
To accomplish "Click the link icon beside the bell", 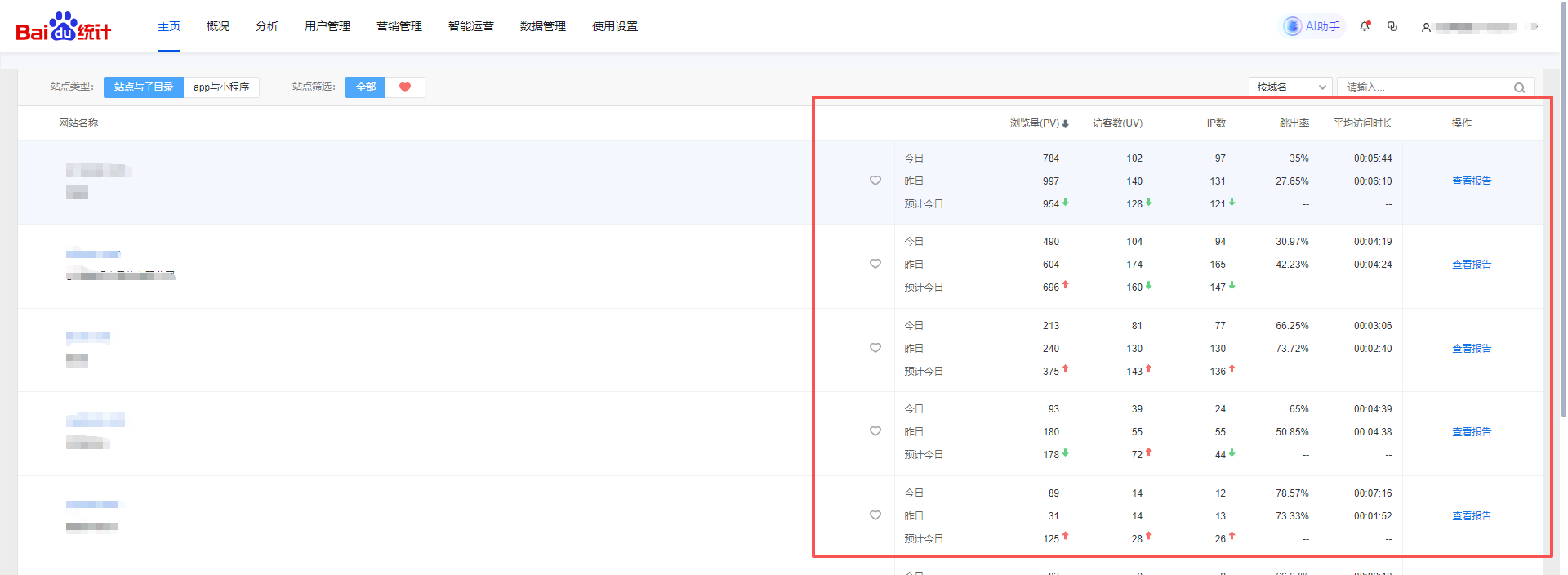I will (1392, 26).
